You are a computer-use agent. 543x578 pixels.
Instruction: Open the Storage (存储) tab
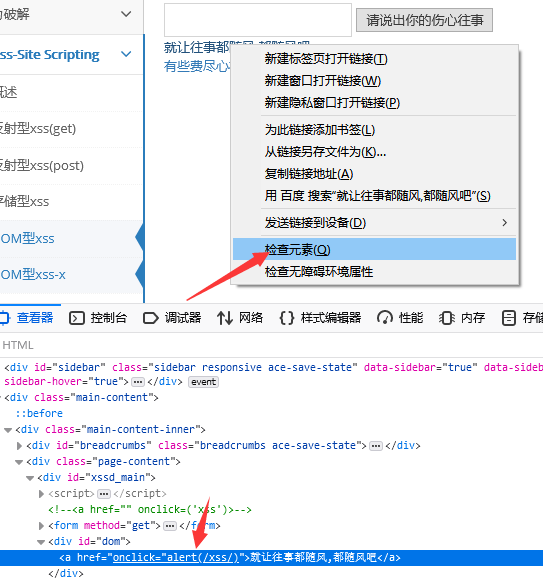(x=522, y=318)
